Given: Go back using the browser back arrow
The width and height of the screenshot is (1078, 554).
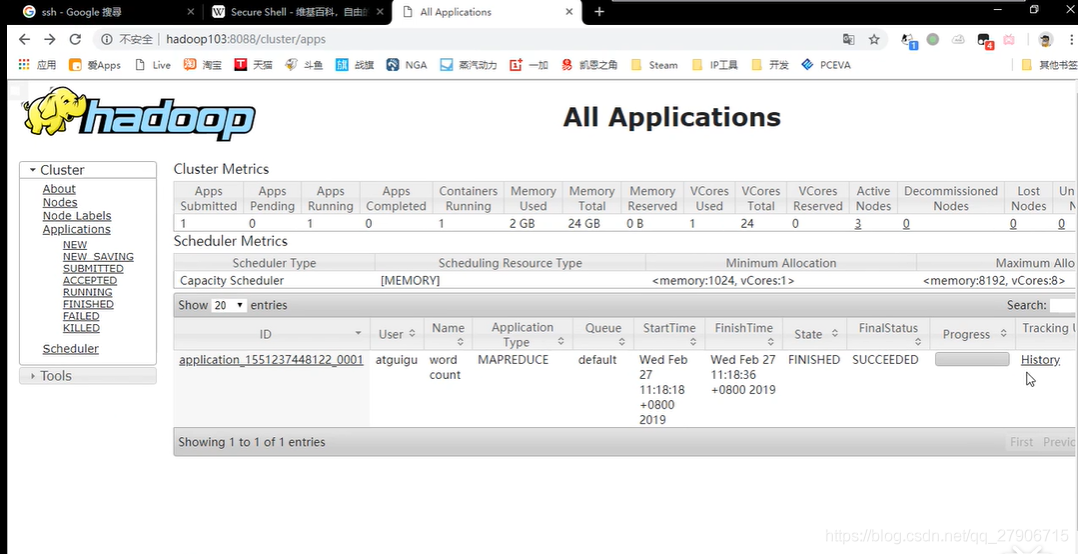Looking at the screenshot, I should 24,39.
